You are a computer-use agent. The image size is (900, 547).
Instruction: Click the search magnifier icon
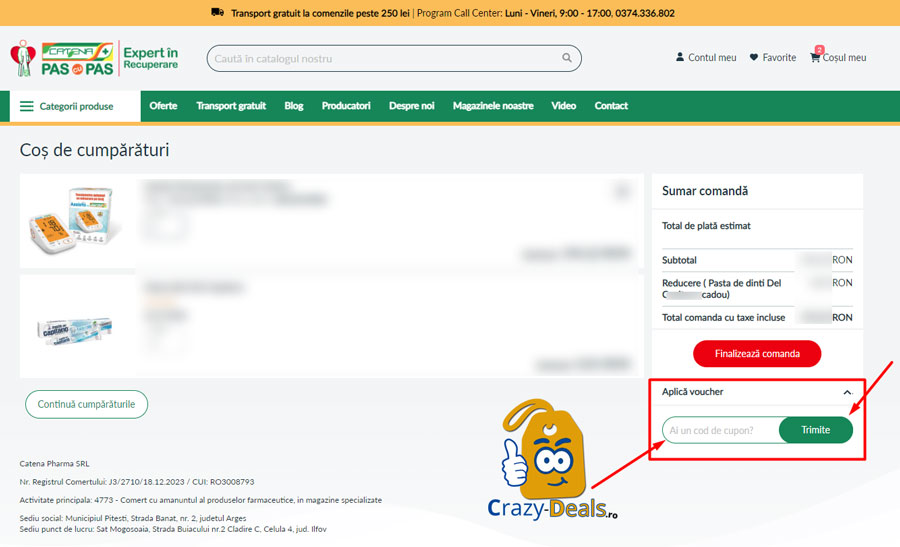(567, 58)
